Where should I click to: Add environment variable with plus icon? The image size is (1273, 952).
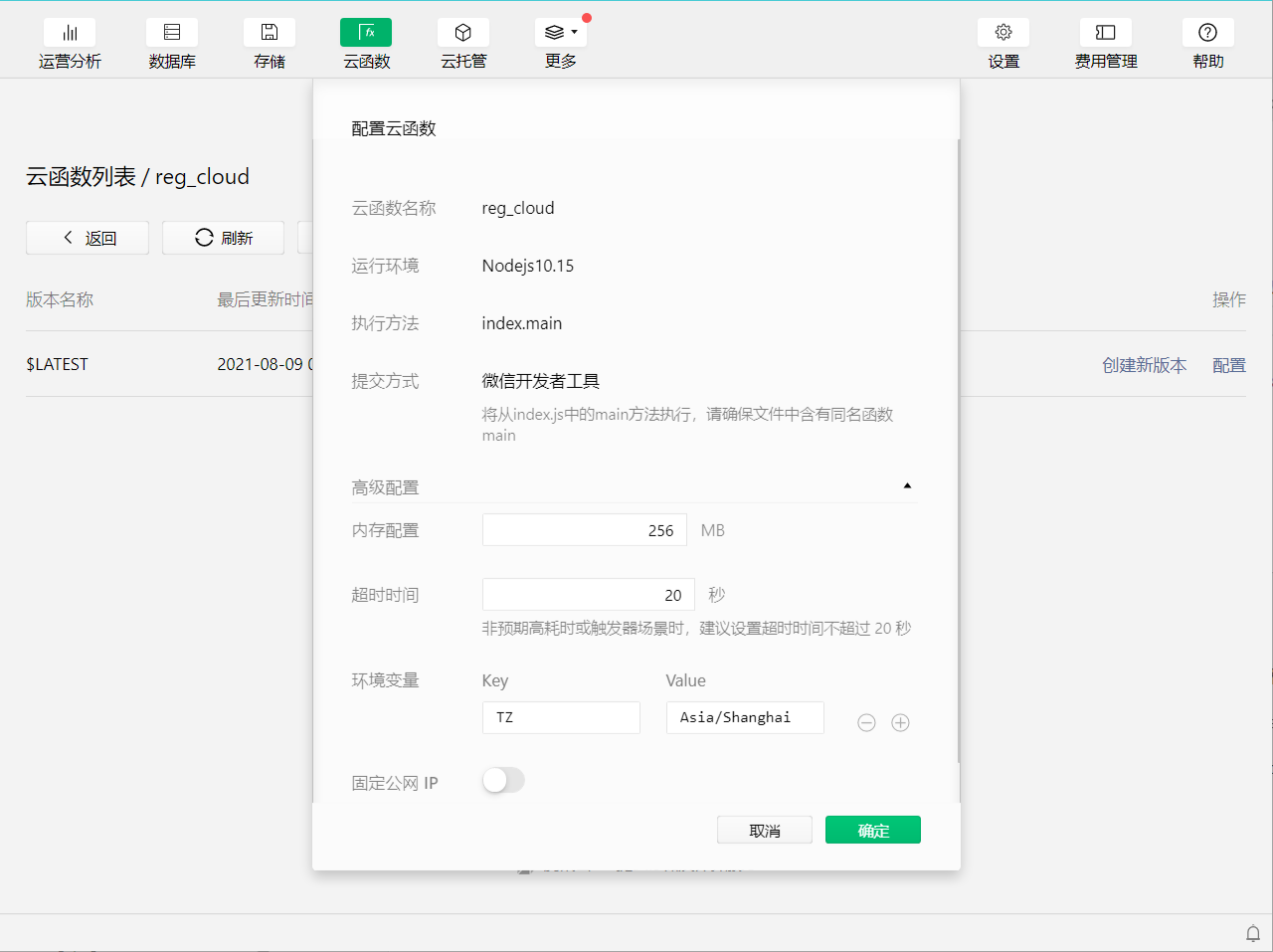point(900,723)
